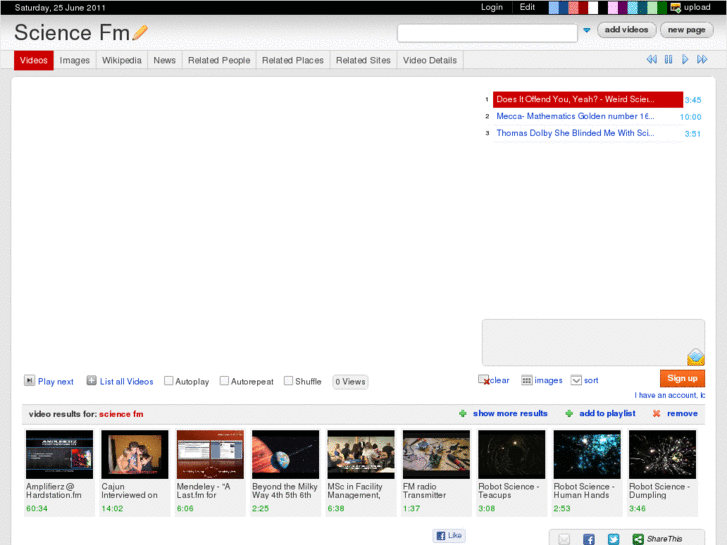Enable the Shuffle checkbox
Image resolution: width=727 pixels, height=545 pixels.
(x=288, y=381)
